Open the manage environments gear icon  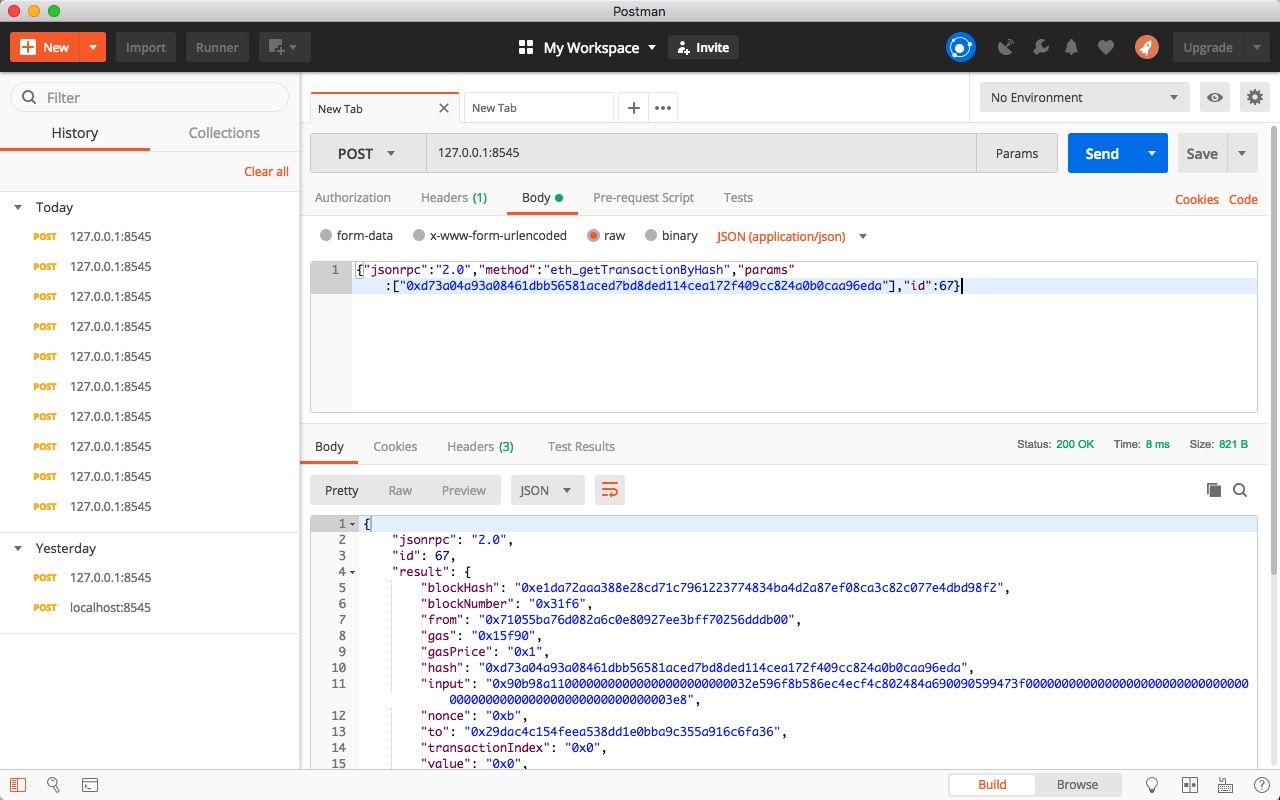pyautogui.click(x=1255, y=97)
